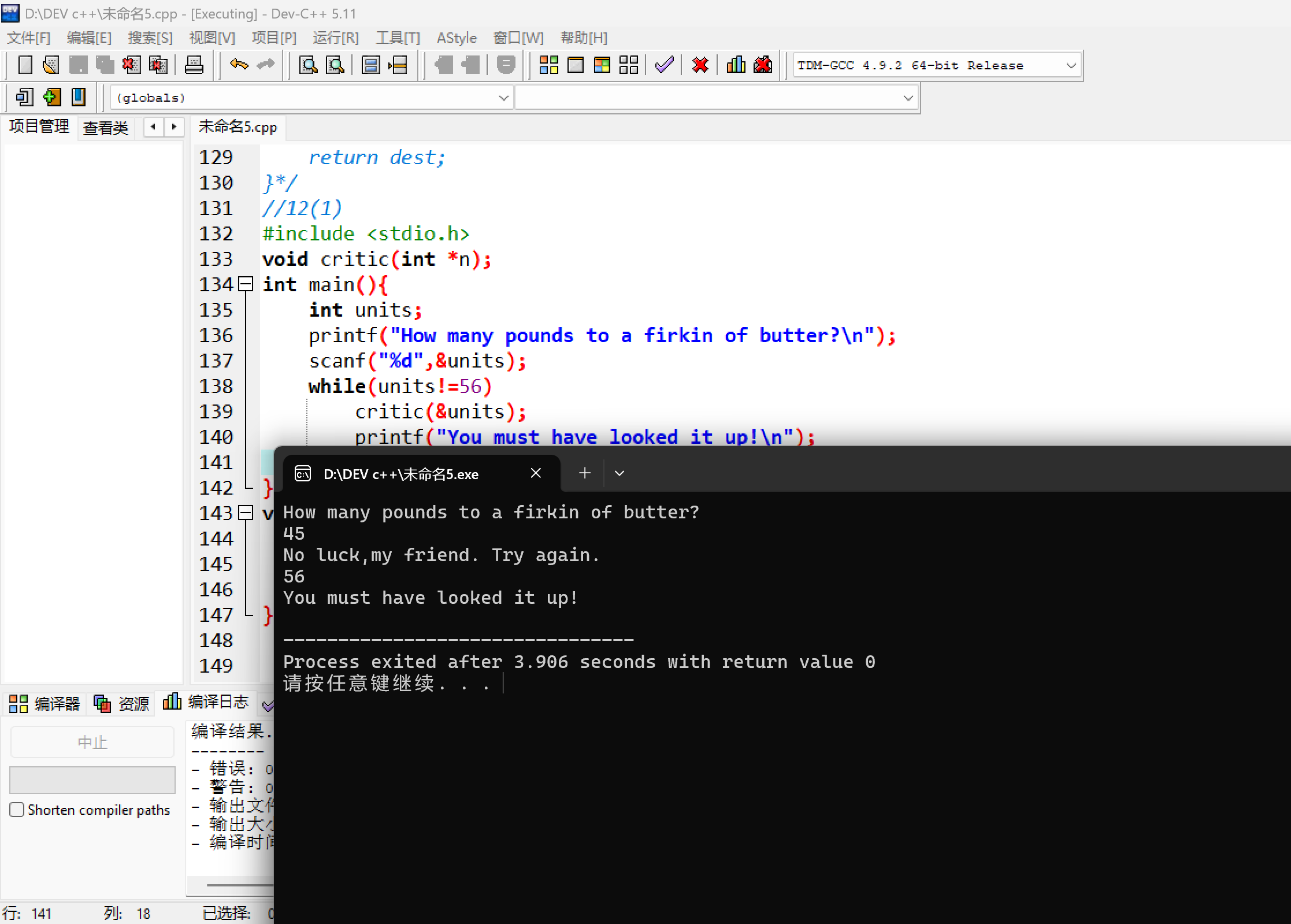
Task: Click the purple Syntax check checkmark
Action: click(x=664, y=65)
